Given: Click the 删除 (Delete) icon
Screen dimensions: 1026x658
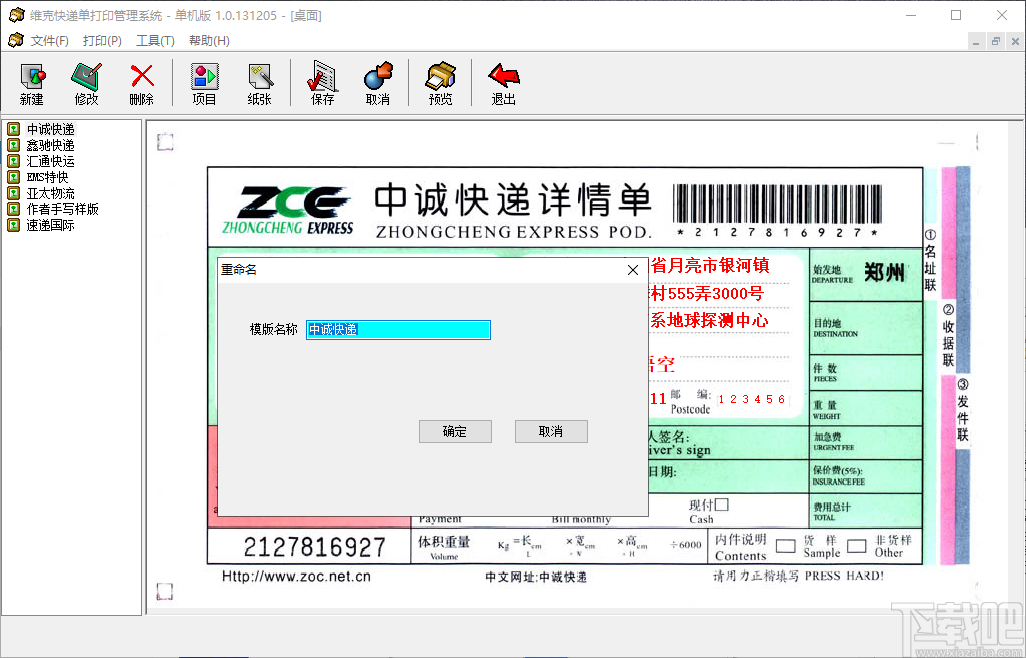Looking at the screenshot, I should (x=141, y=83).
